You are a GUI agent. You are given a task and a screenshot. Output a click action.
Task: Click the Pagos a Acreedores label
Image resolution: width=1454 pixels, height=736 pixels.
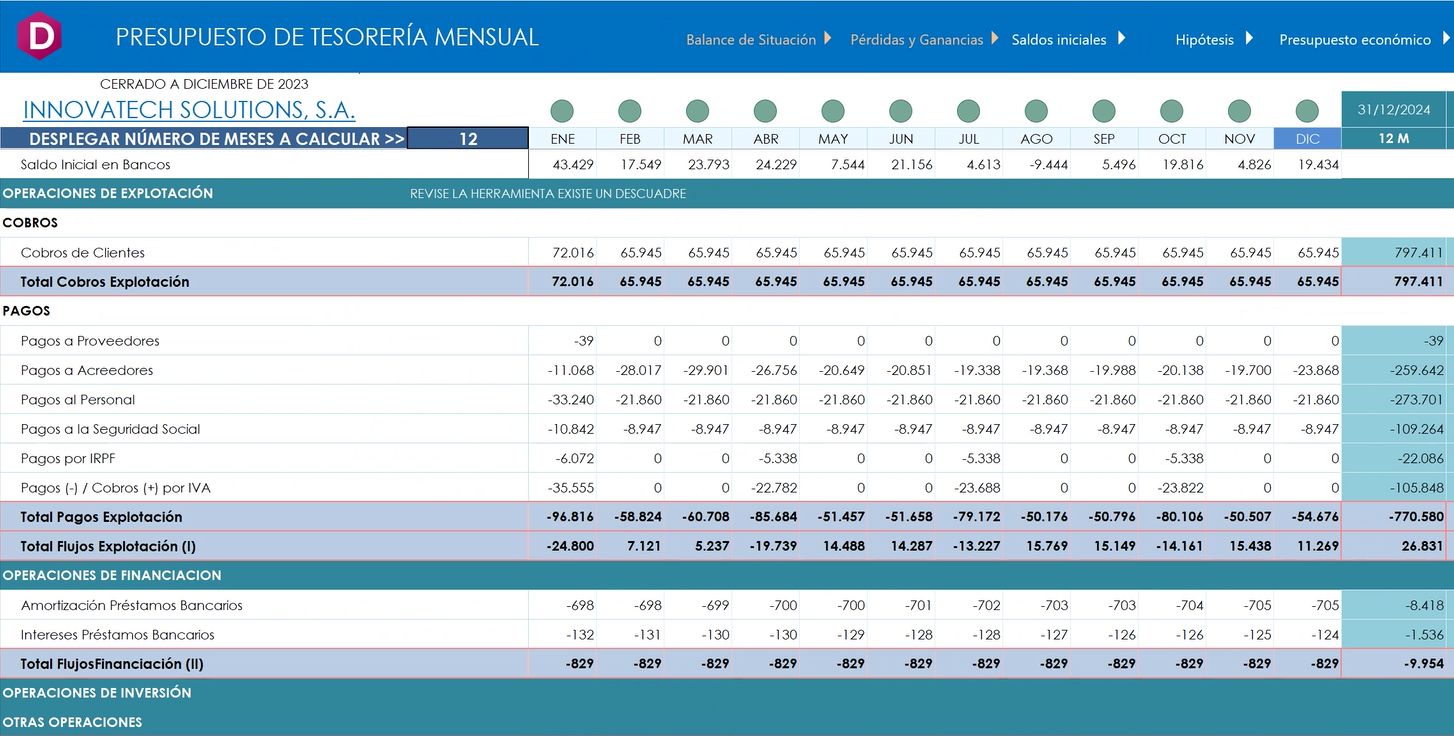[87, 370]
